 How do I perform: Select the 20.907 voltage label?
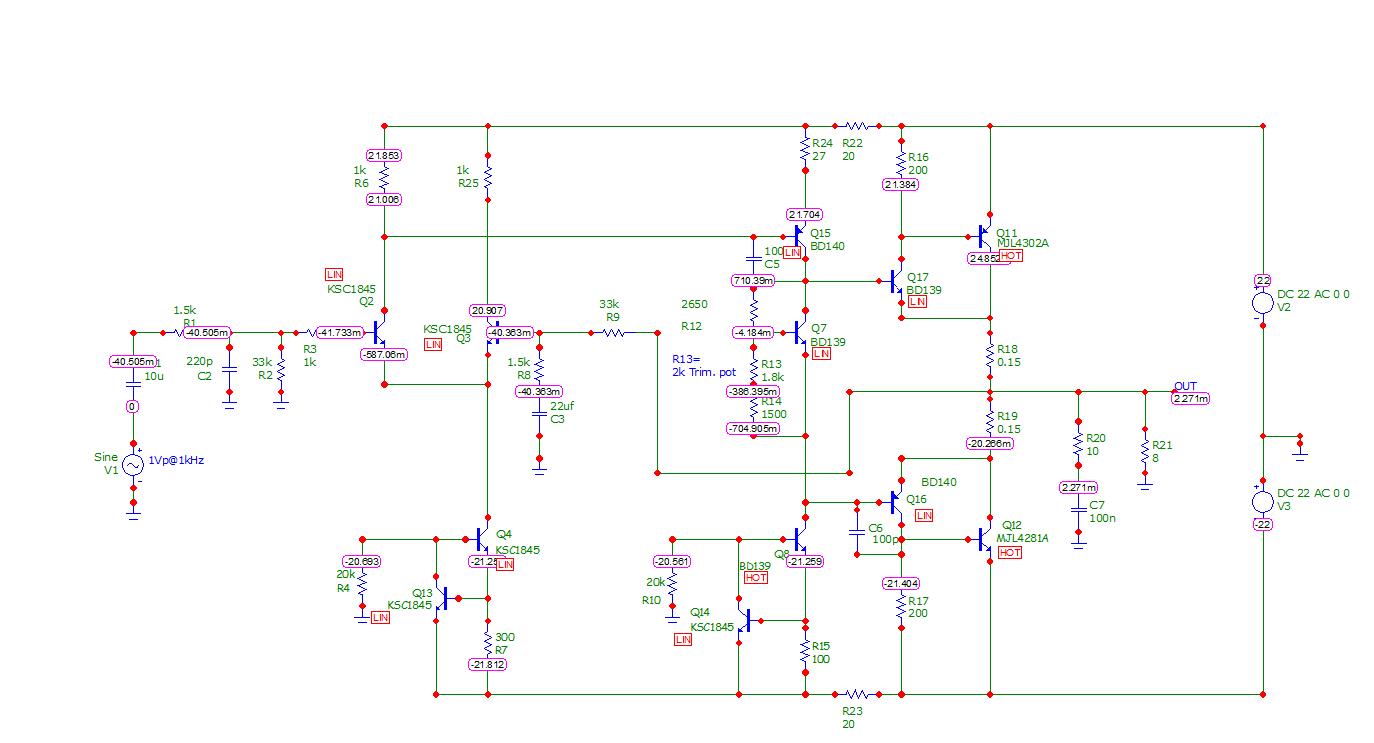click(x=487, y=311)
